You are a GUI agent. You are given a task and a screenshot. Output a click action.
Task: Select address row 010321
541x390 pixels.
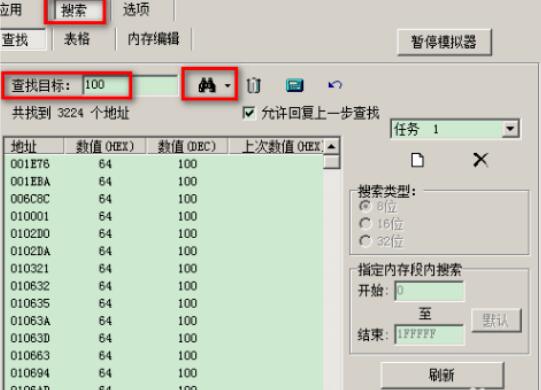coord(164,269)
